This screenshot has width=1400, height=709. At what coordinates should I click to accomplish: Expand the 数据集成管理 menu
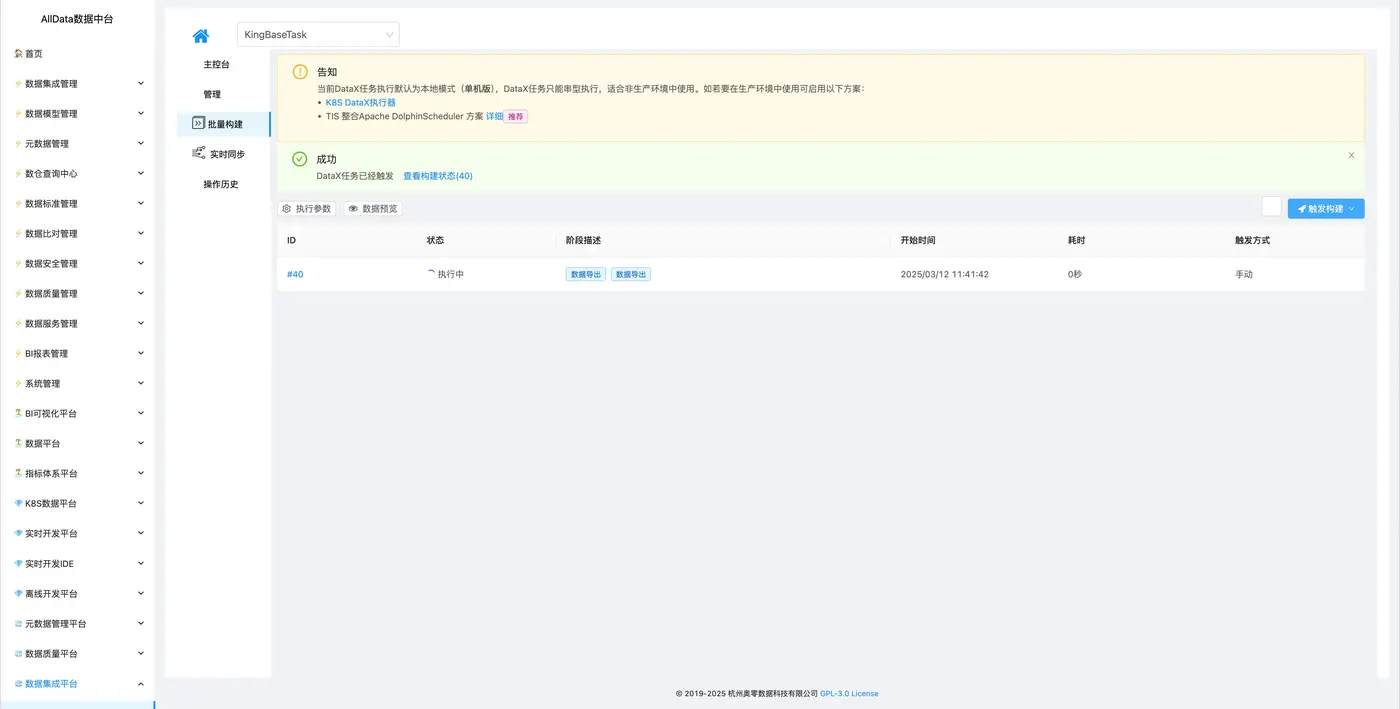click(x=141, y=83)
